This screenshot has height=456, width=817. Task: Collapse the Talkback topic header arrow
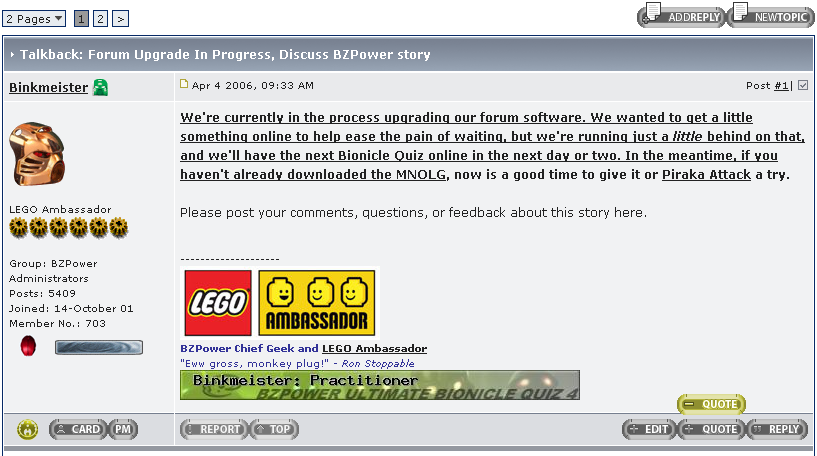tap(12, 55)
